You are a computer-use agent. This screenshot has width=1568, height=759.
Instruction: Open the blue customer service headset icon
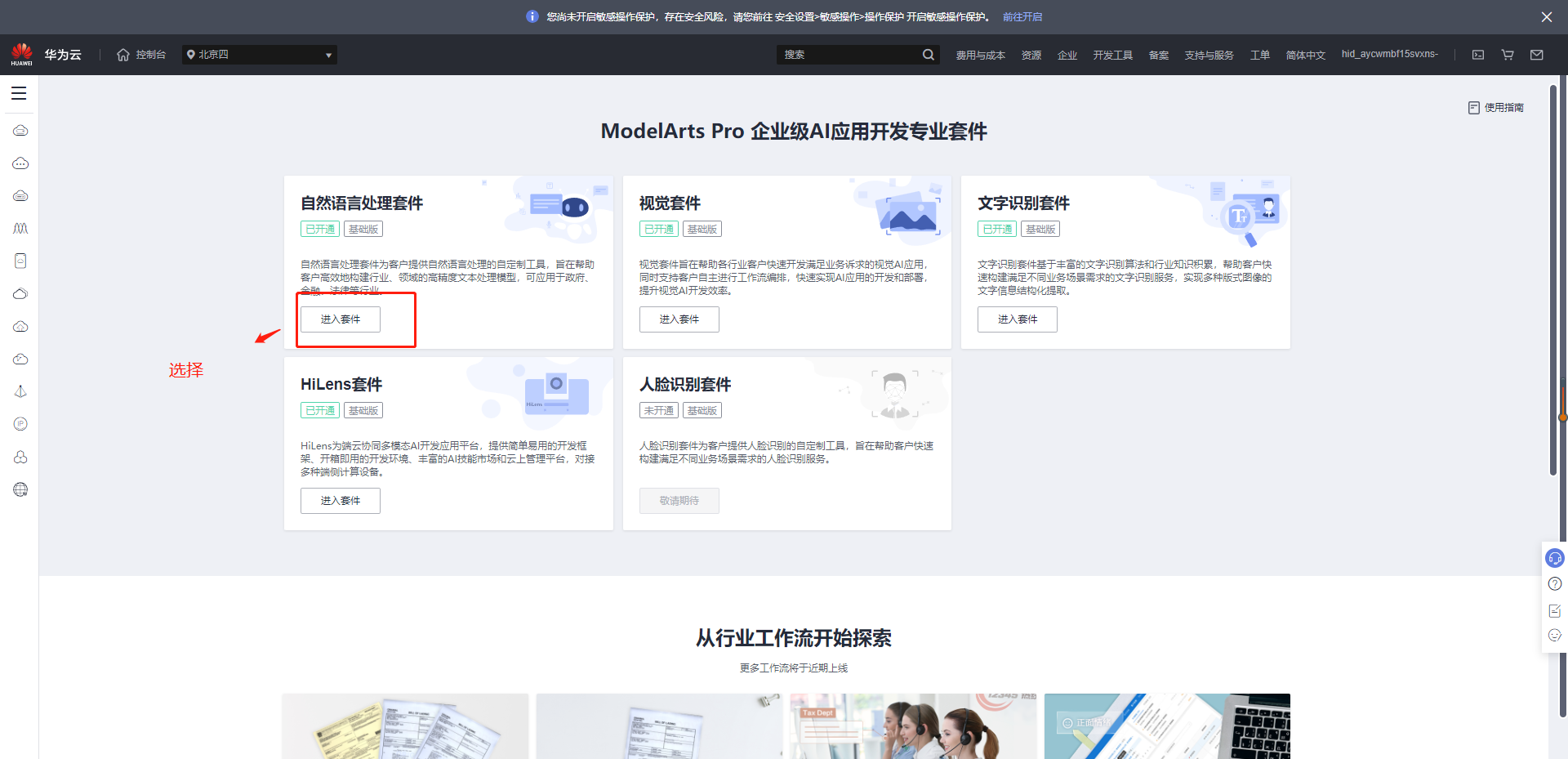(x=1555, y=558)
